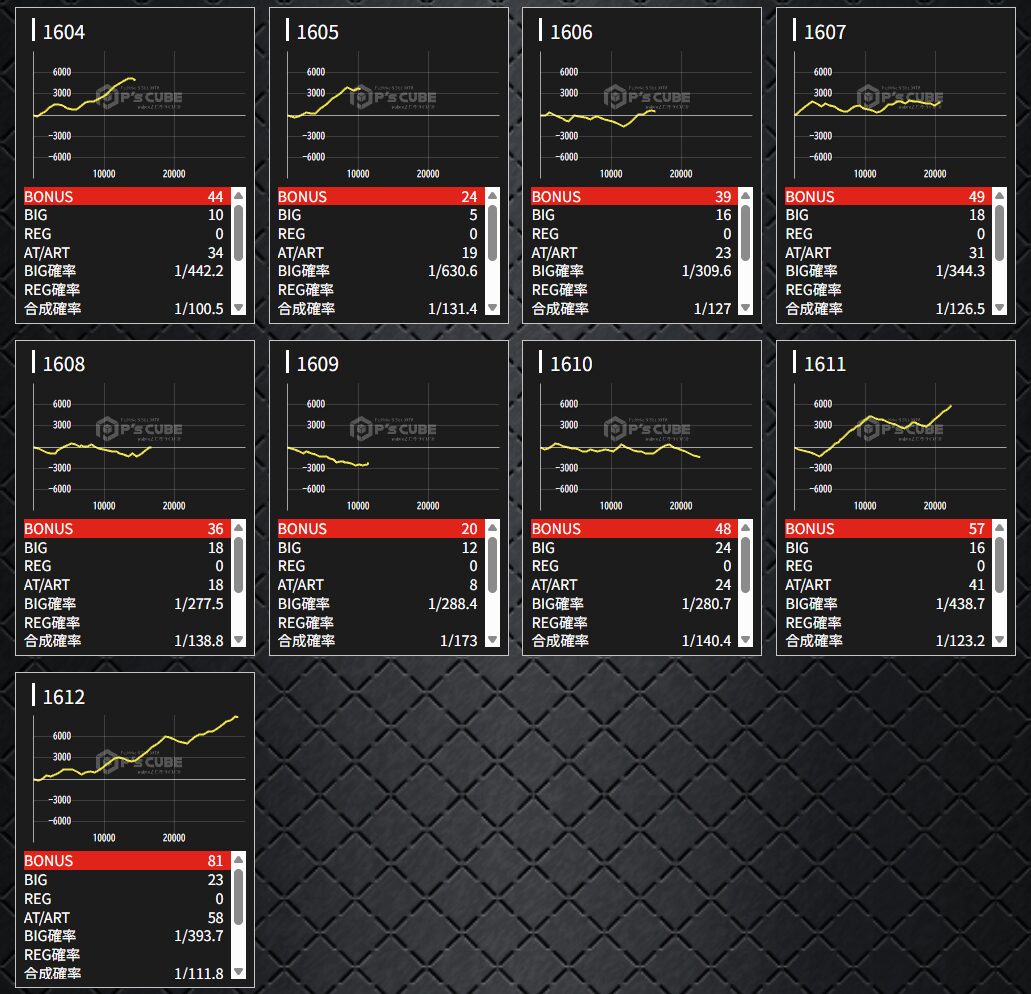This screenshot has height=994, width=1031.
Task: Click scroll up arrow in machine 1605 stats
Action: pyautogui.click(x=492, y=195)
